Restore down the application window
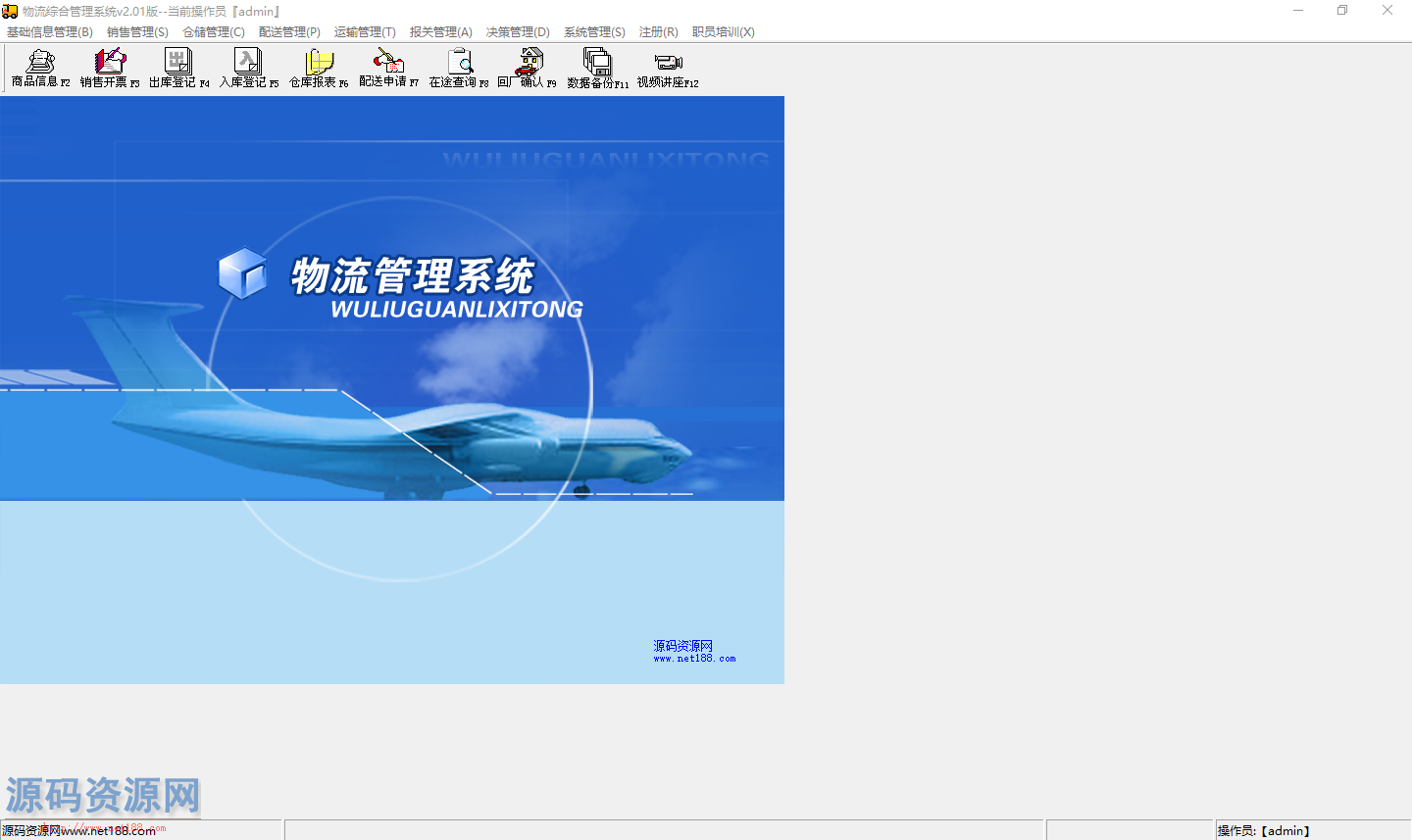Image resolution: width=1412 pixels, height=840 pixels. pos(1342,11)
